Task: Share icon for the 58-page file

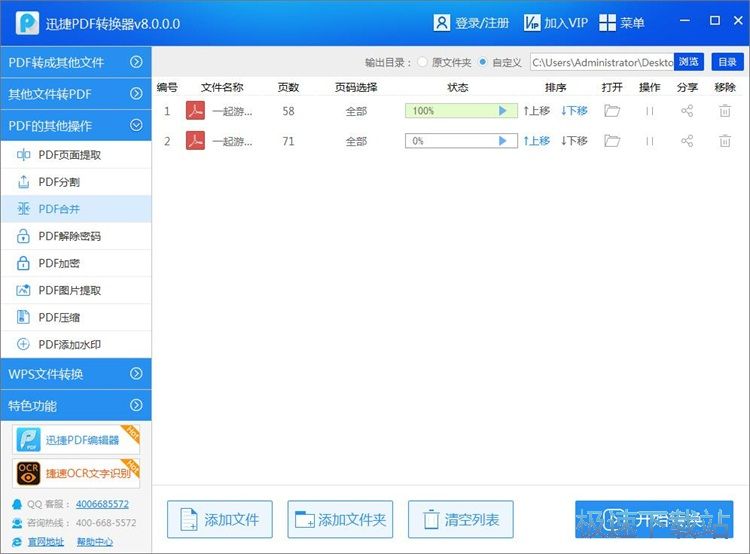Action: click(687, 111)
